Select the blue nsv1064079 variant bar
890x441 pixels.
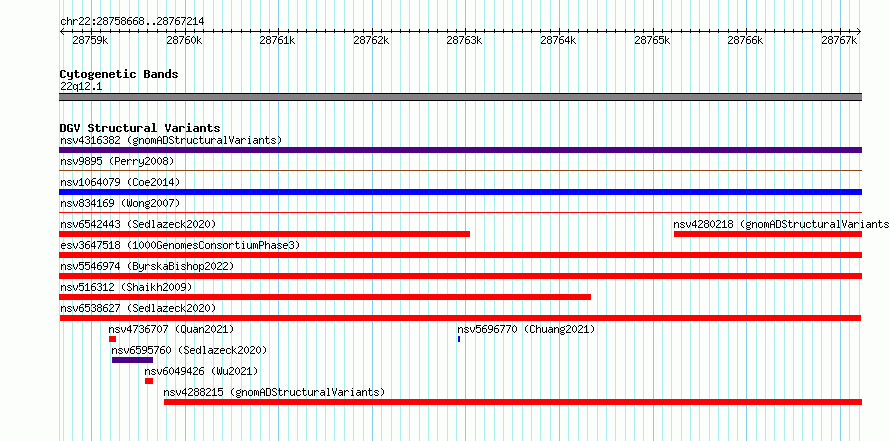point(460,192)
